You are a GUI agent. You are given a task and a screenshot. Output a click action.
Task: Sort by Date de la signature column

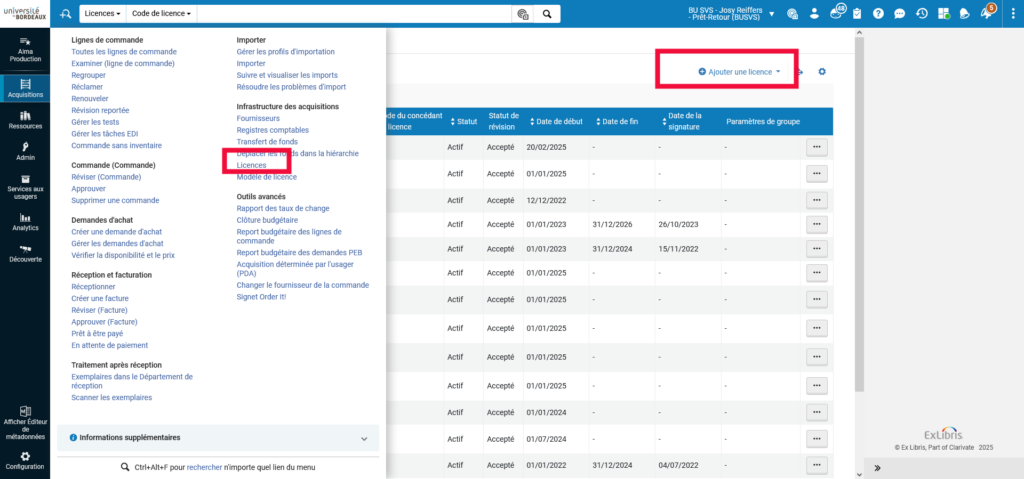point(681,122)
